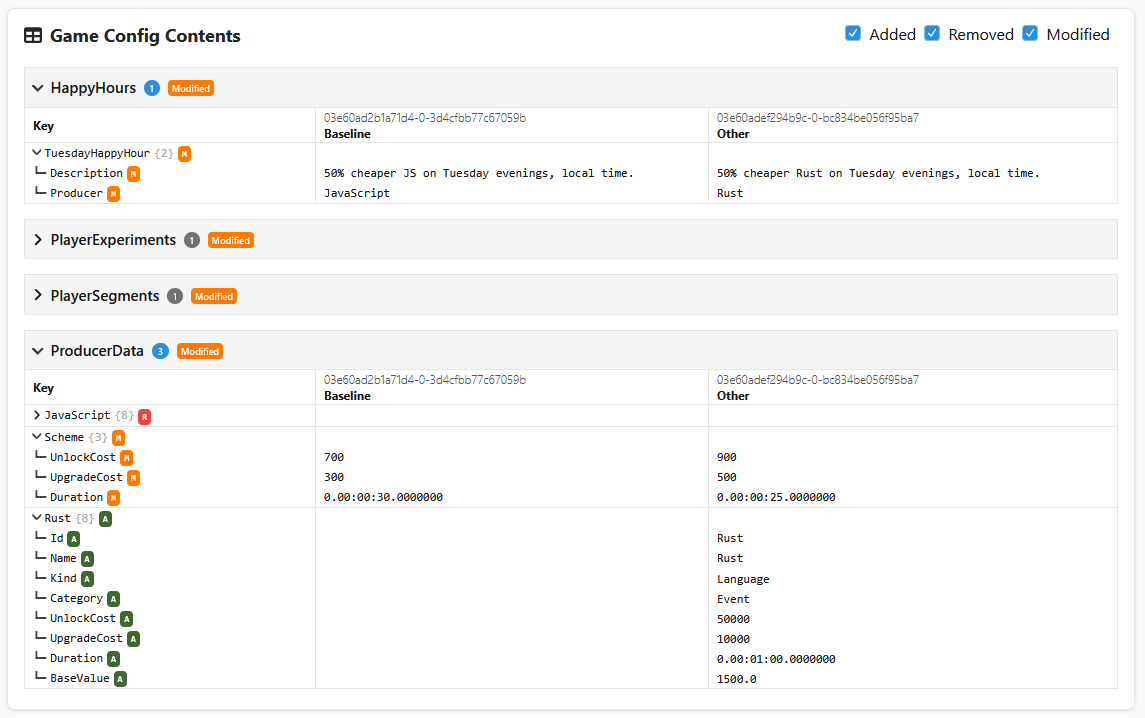Click the A badge on Name
Viewport: 1145px width, 718px height.
(x=87, y=559)
